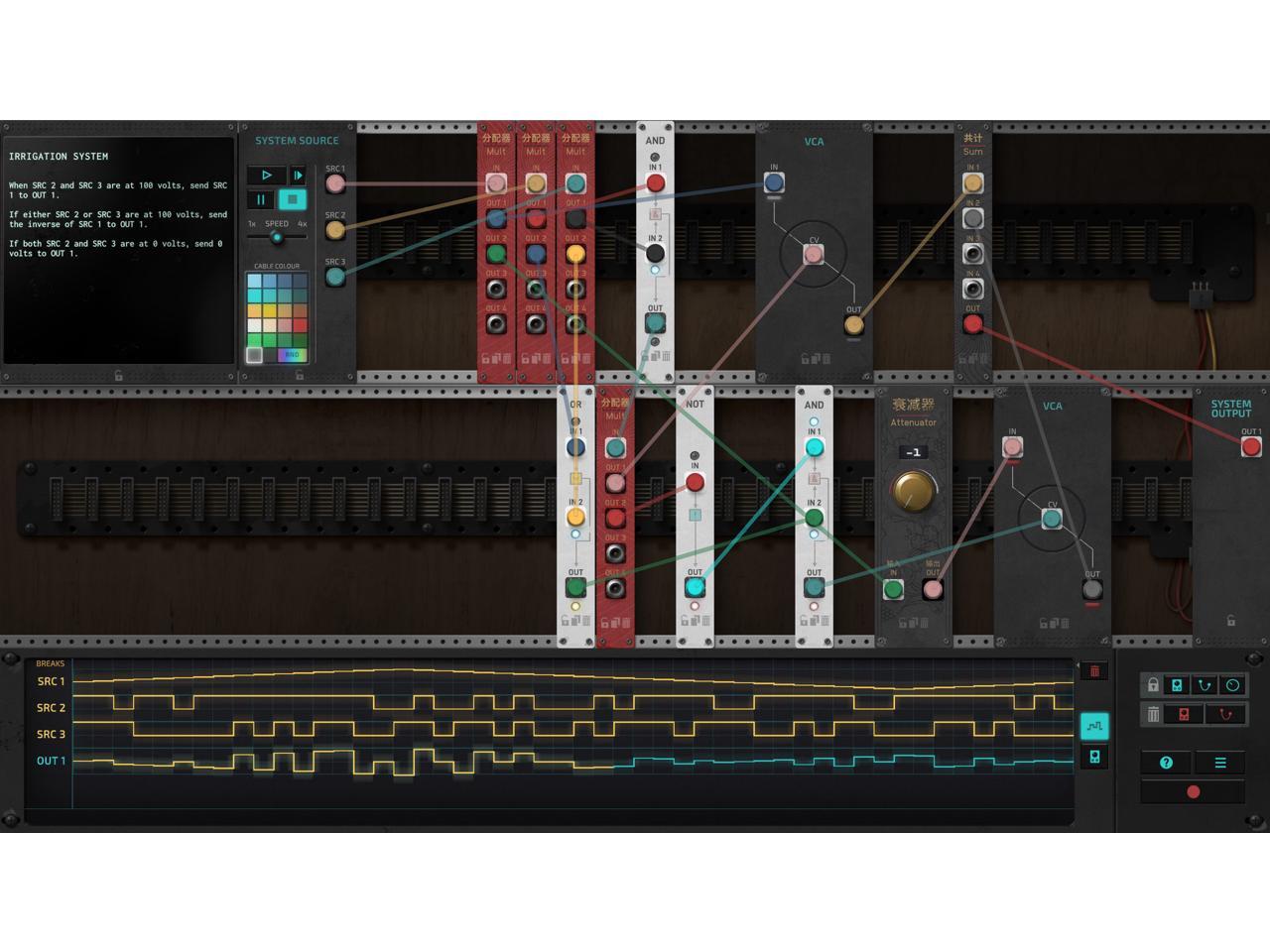Viewport: 1270px width, 952px height.
Task: Click IN 2 on the top-rack AND module
Action: coord(655,254)
